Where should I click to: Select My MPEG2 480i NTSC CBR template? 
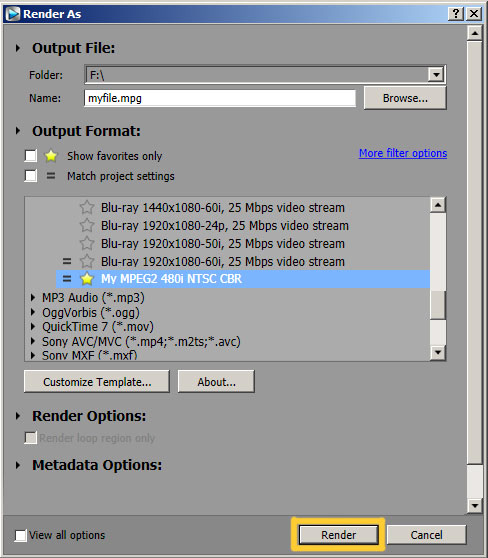243,279
